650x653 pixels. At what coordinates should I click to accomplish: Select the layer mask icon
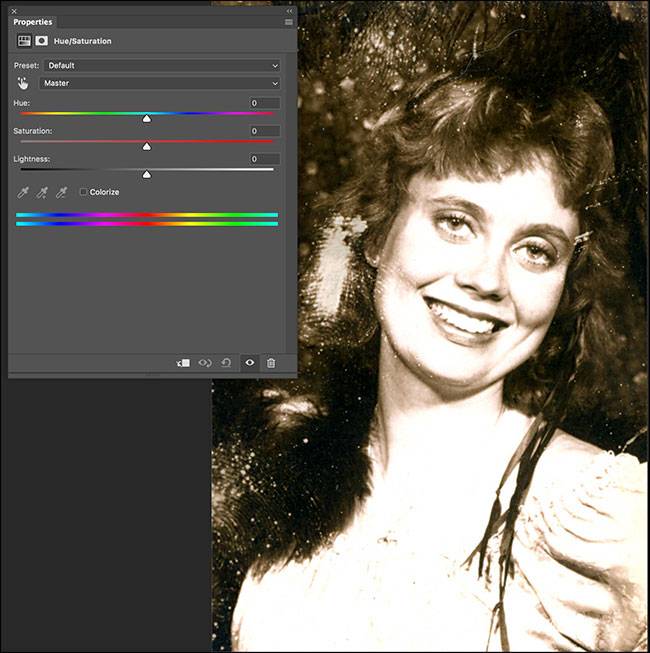[41, 41]
